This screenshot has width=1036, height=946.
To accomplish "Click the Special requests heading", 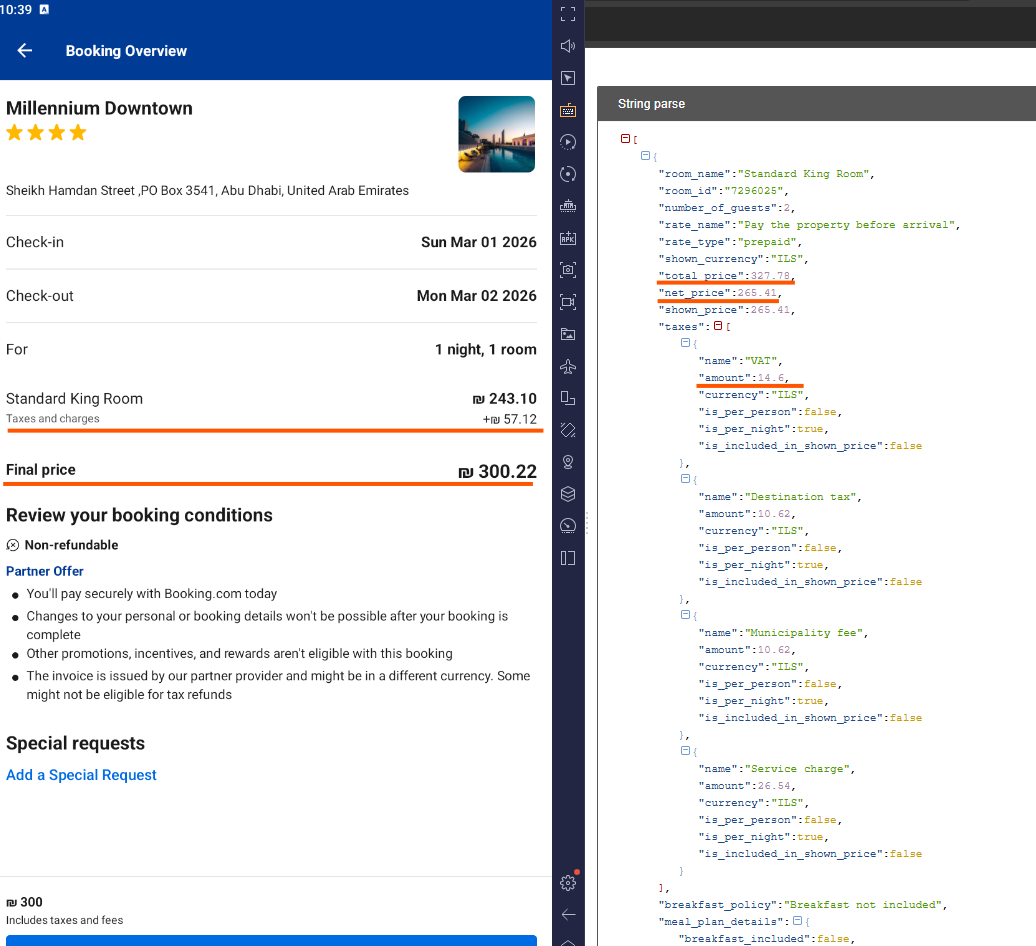I will coord(75,743).
